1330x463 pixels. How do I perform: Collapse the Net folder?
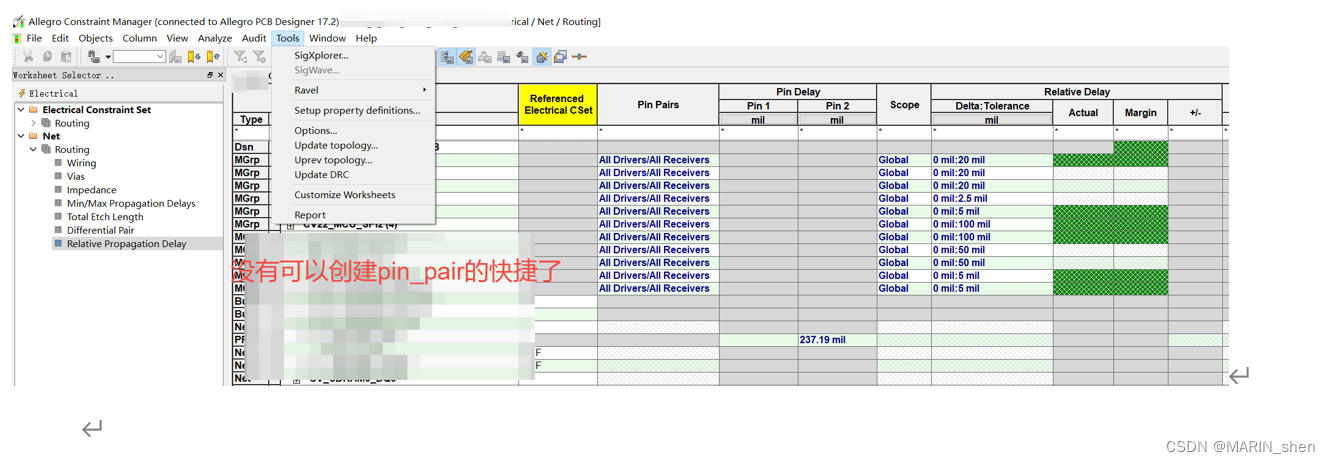tap(21, 136)
